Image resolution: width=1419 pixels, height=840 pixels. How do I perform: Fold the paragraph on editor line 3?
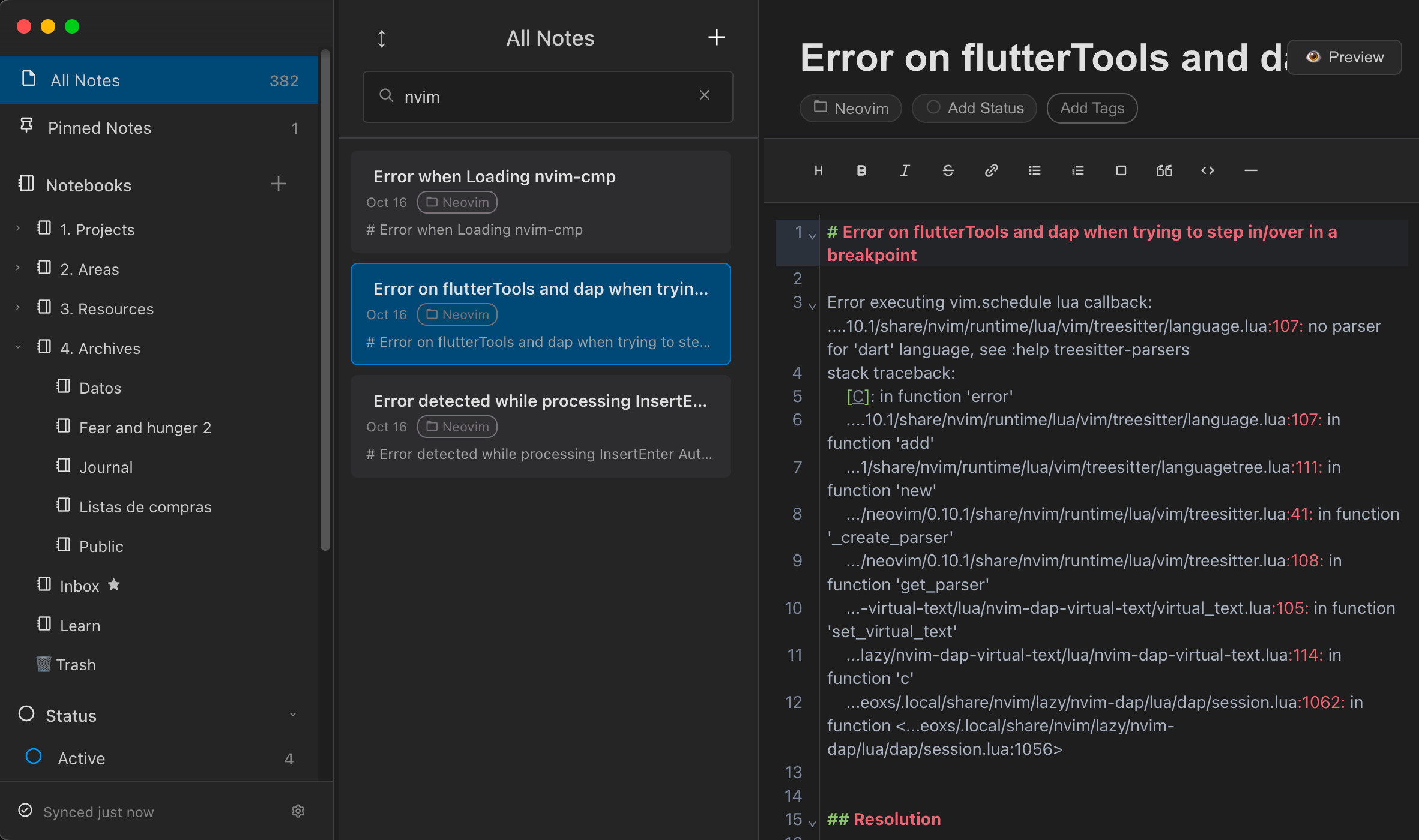point(812,306)
